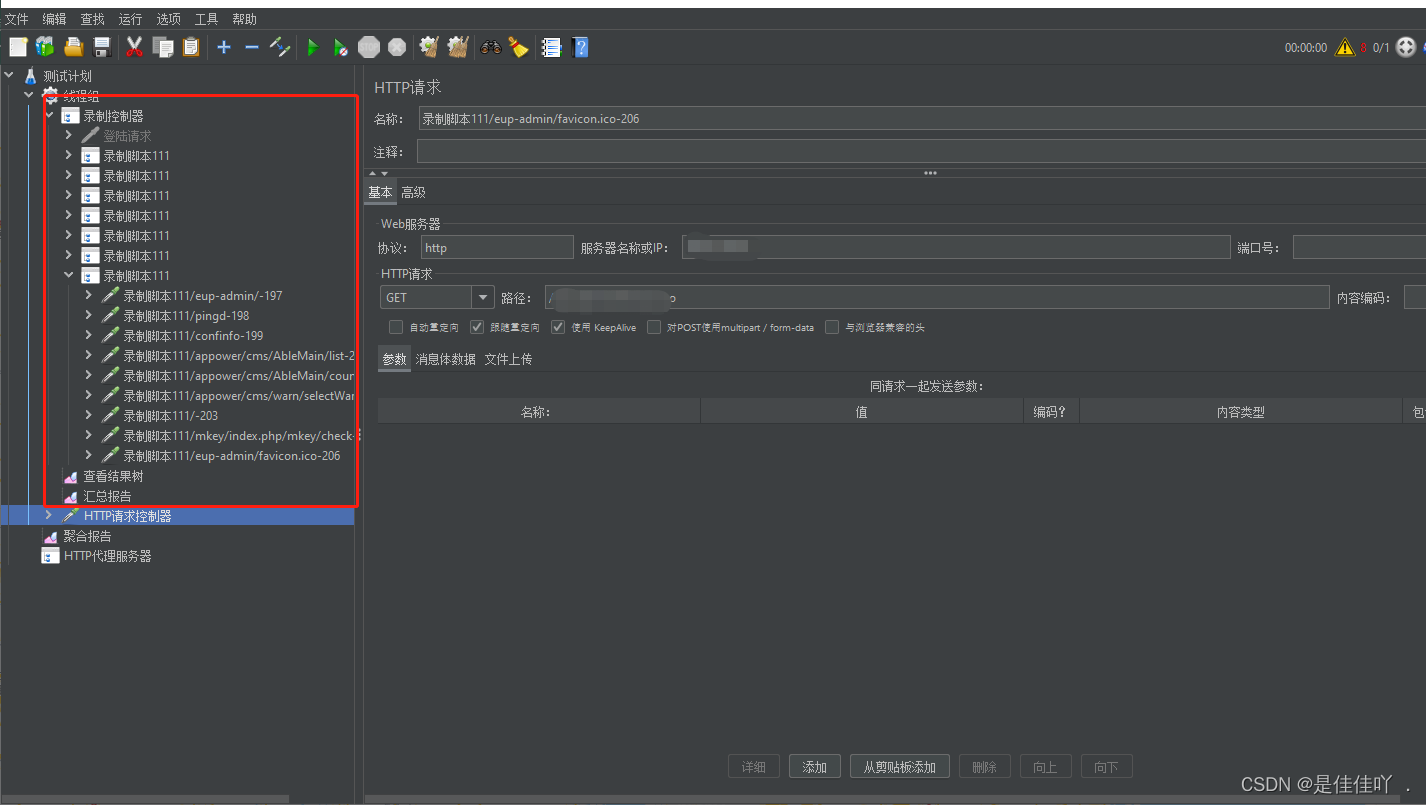Toggle enable/disable element toolbar icon
Image resolution: width=1426 pixels, height=805 pixels.
pos(280,47)
